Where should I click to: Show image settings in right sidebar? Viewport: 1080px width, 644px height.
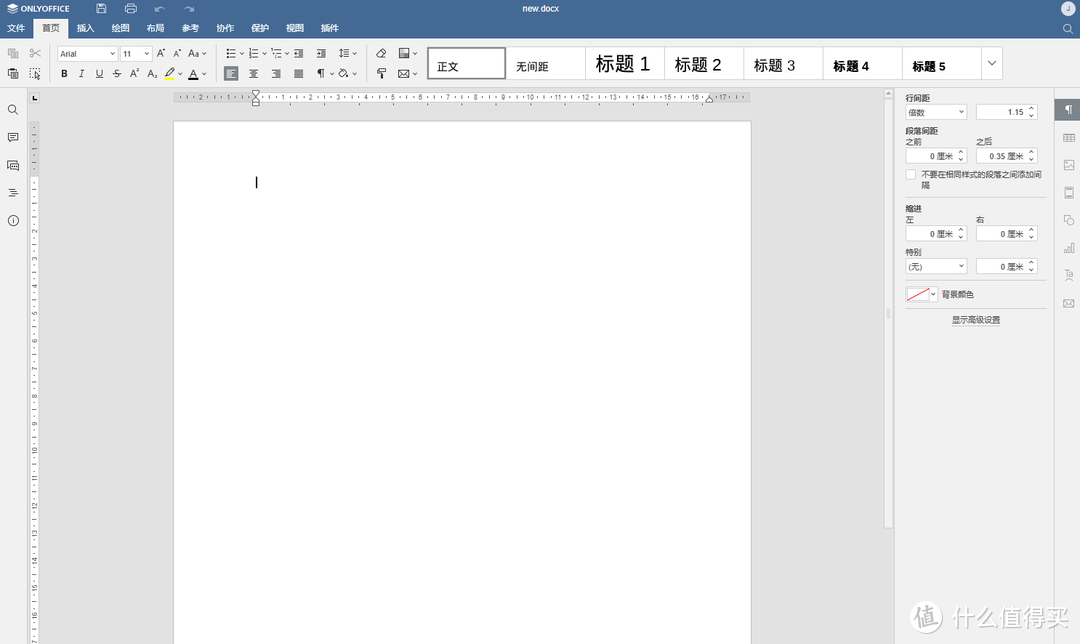1069,163
